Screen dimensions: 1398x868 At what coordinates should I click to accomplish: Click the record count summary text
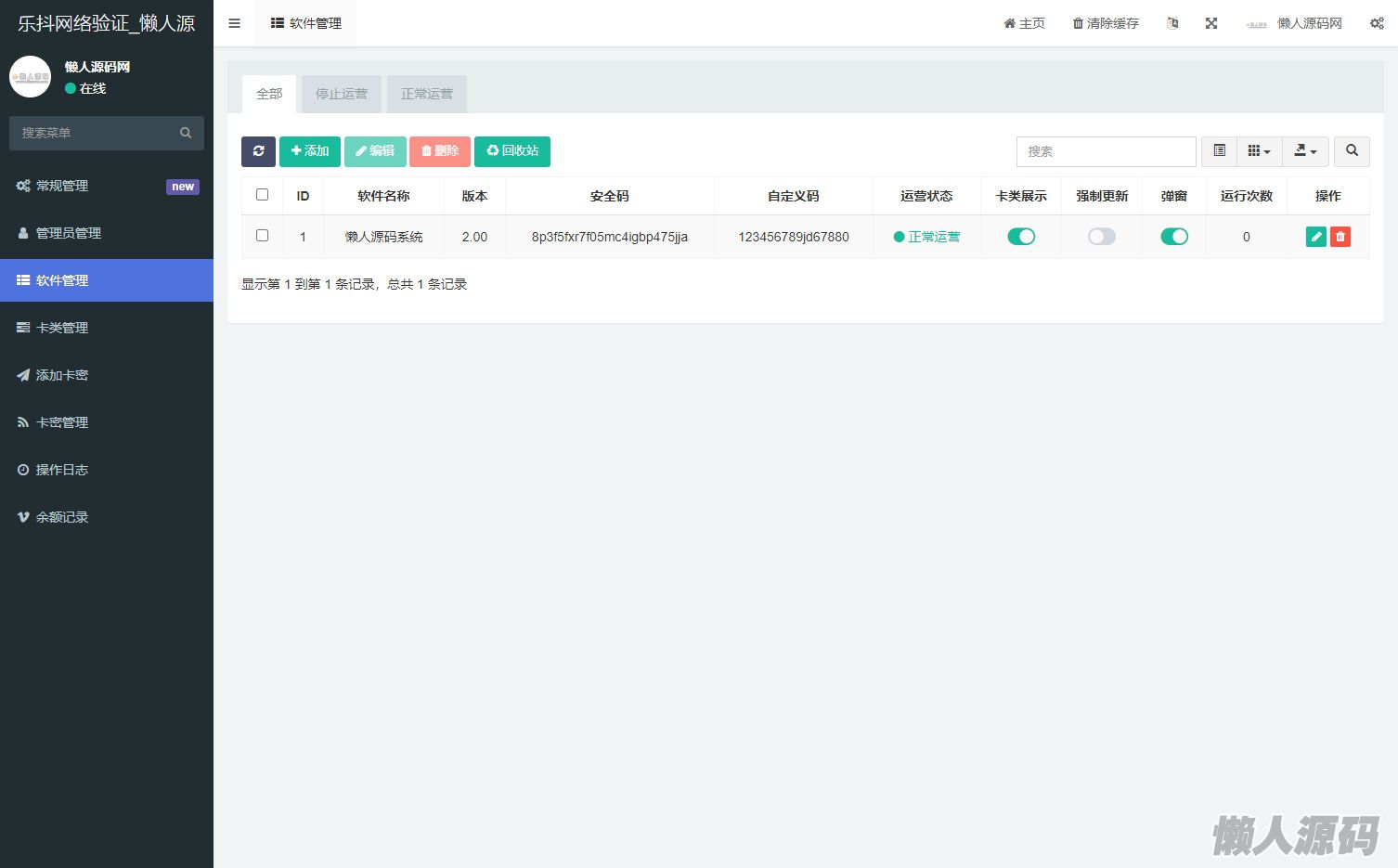click(355, 284)
